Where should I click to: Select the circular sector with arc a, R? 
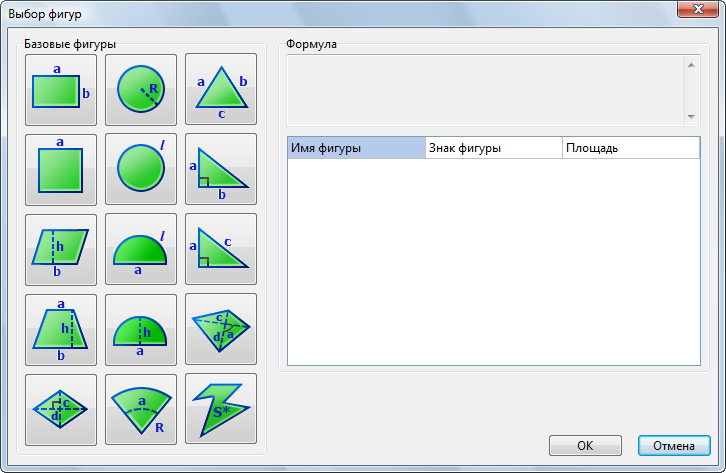pos(141,410)
